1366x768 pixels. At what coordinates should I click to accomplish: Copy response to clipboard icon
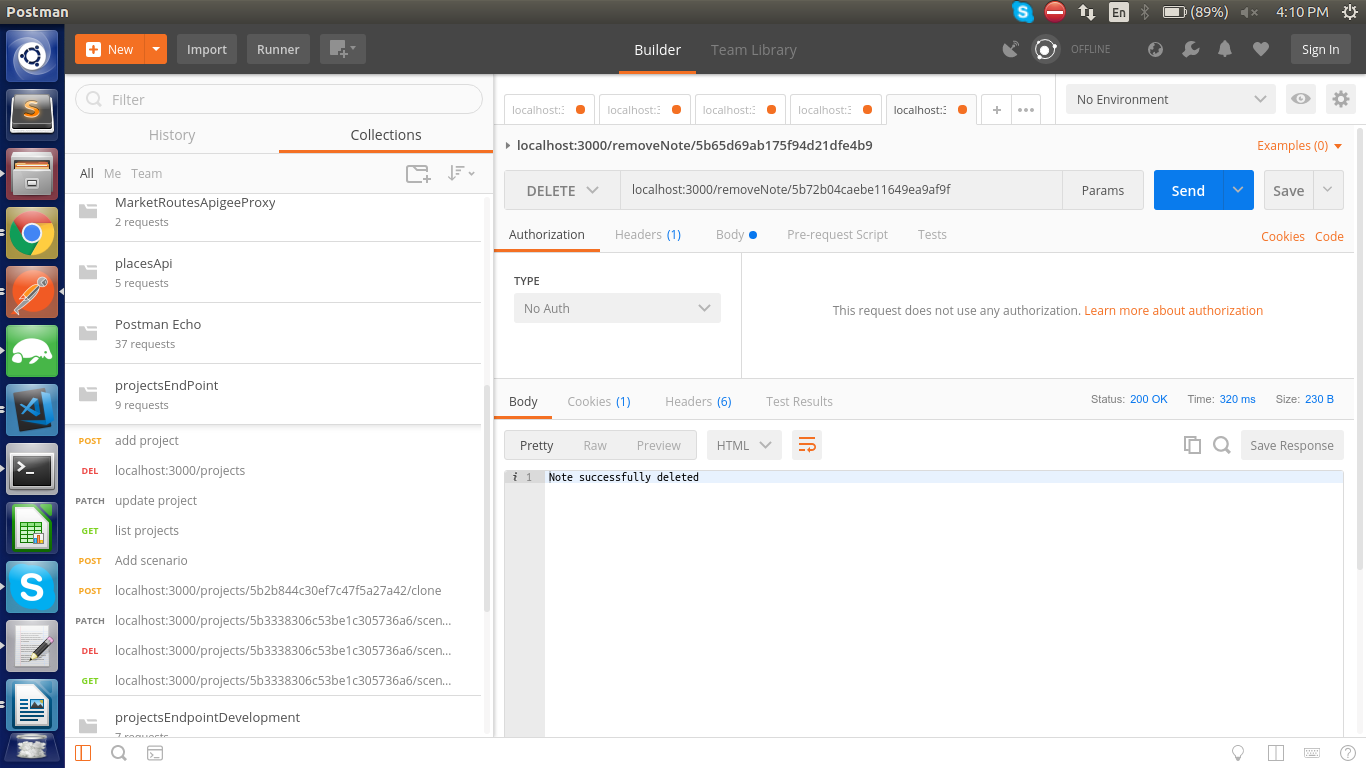1192,445
